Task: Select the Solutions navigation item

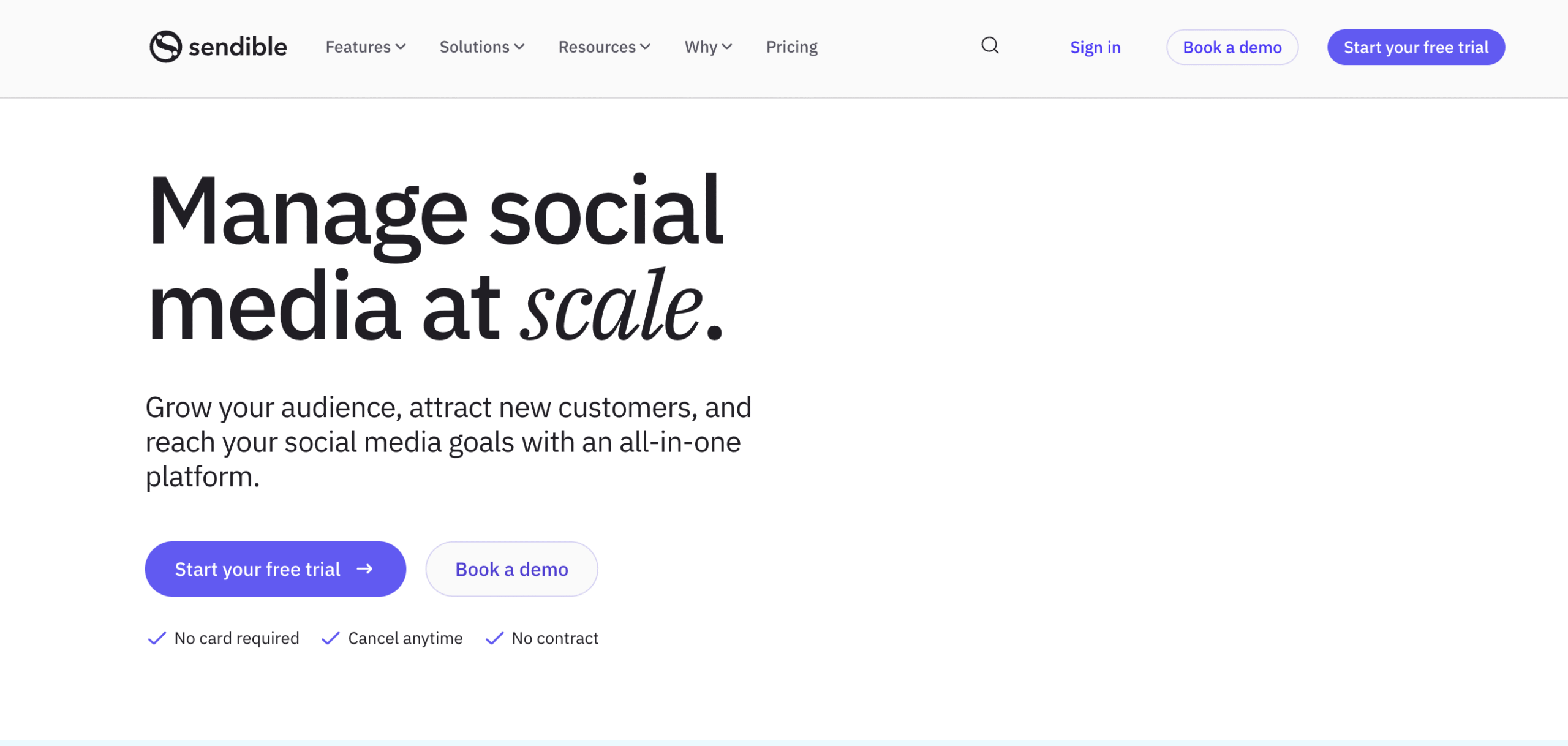Action: 474,47
